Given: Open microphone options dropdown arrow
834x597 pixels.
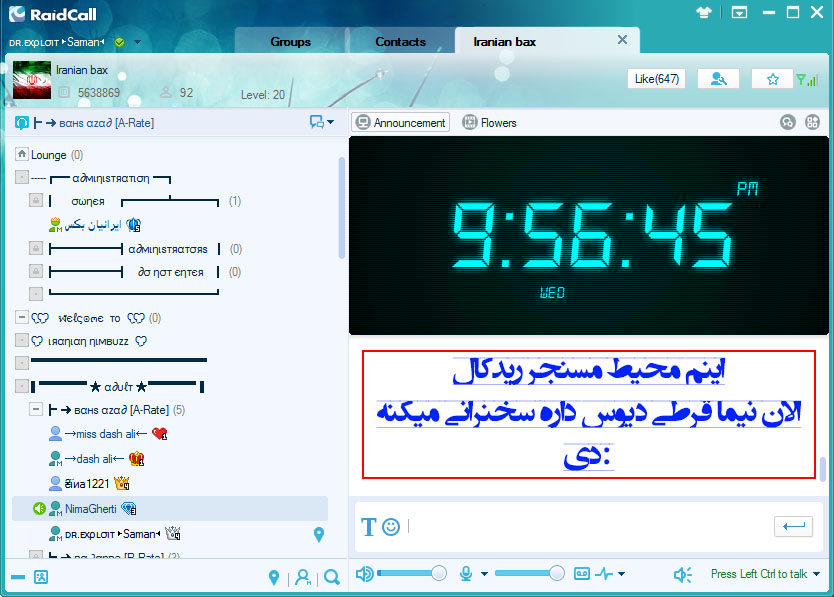Looking at the screenshot, I should click(x=484, y=574).
